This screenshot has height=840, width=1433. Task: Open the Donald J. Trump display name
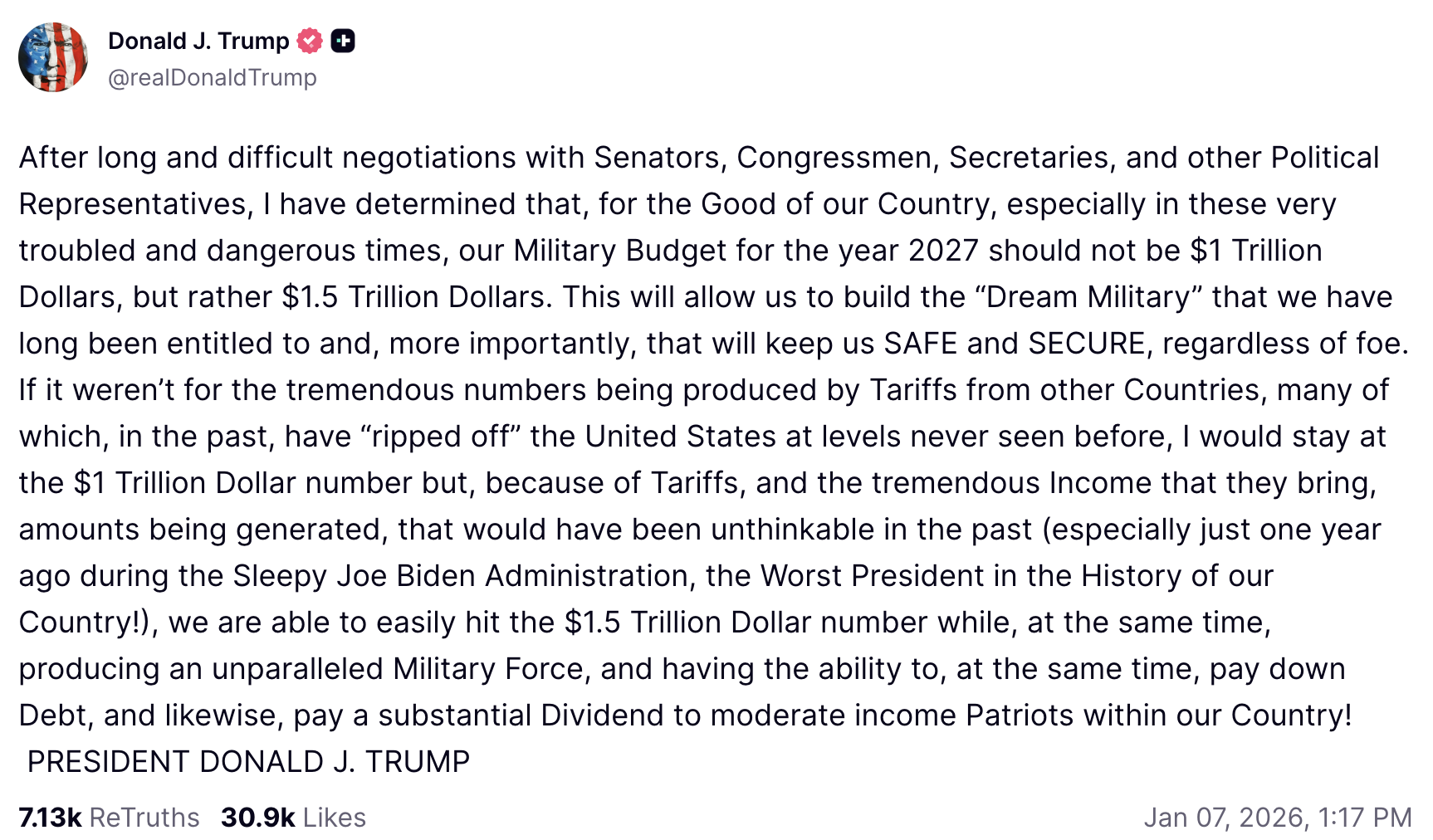pyautogui.click(x=198, y=41)
